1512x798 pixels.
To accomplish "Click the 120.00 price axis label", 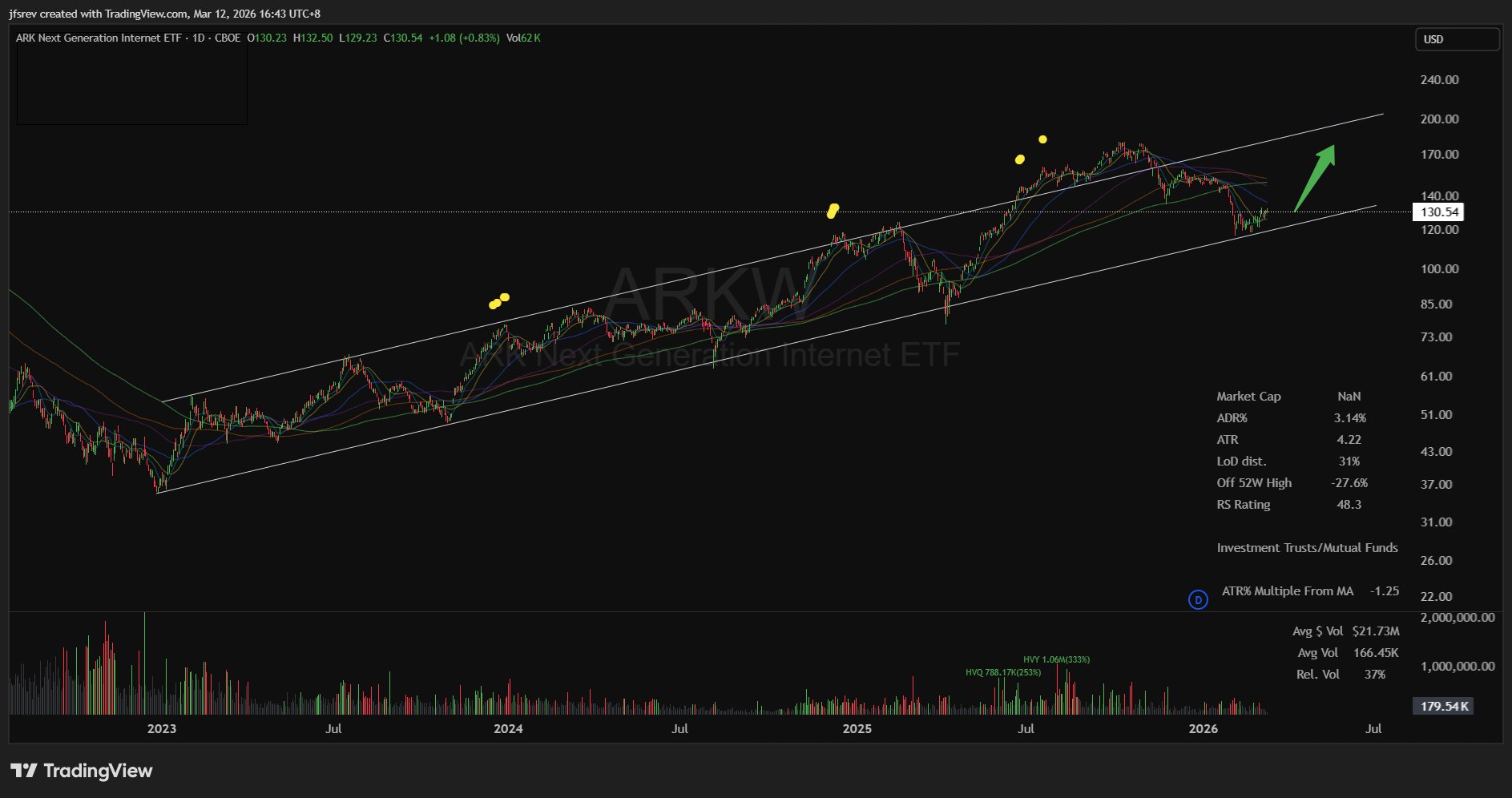I will pyautogui.click(x=1439, y=229).
